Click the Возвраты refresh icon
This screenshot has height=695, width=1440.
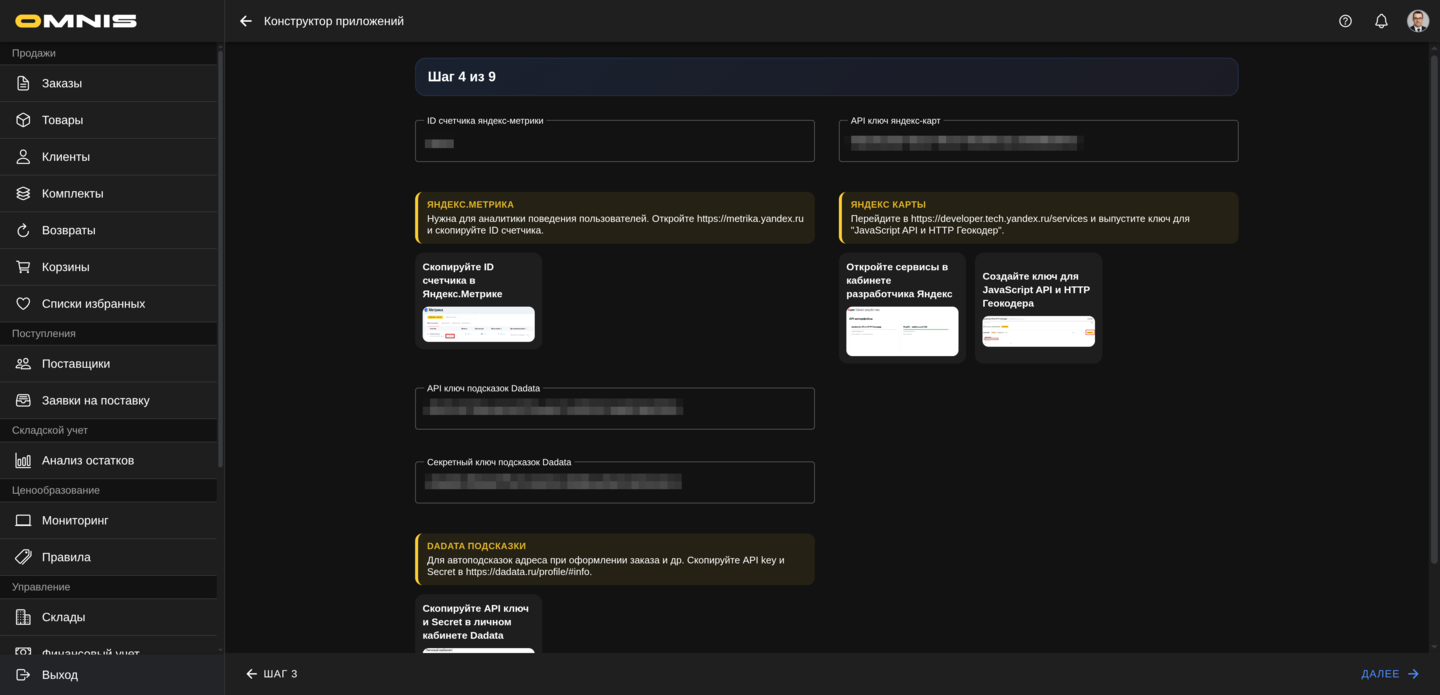23,230
